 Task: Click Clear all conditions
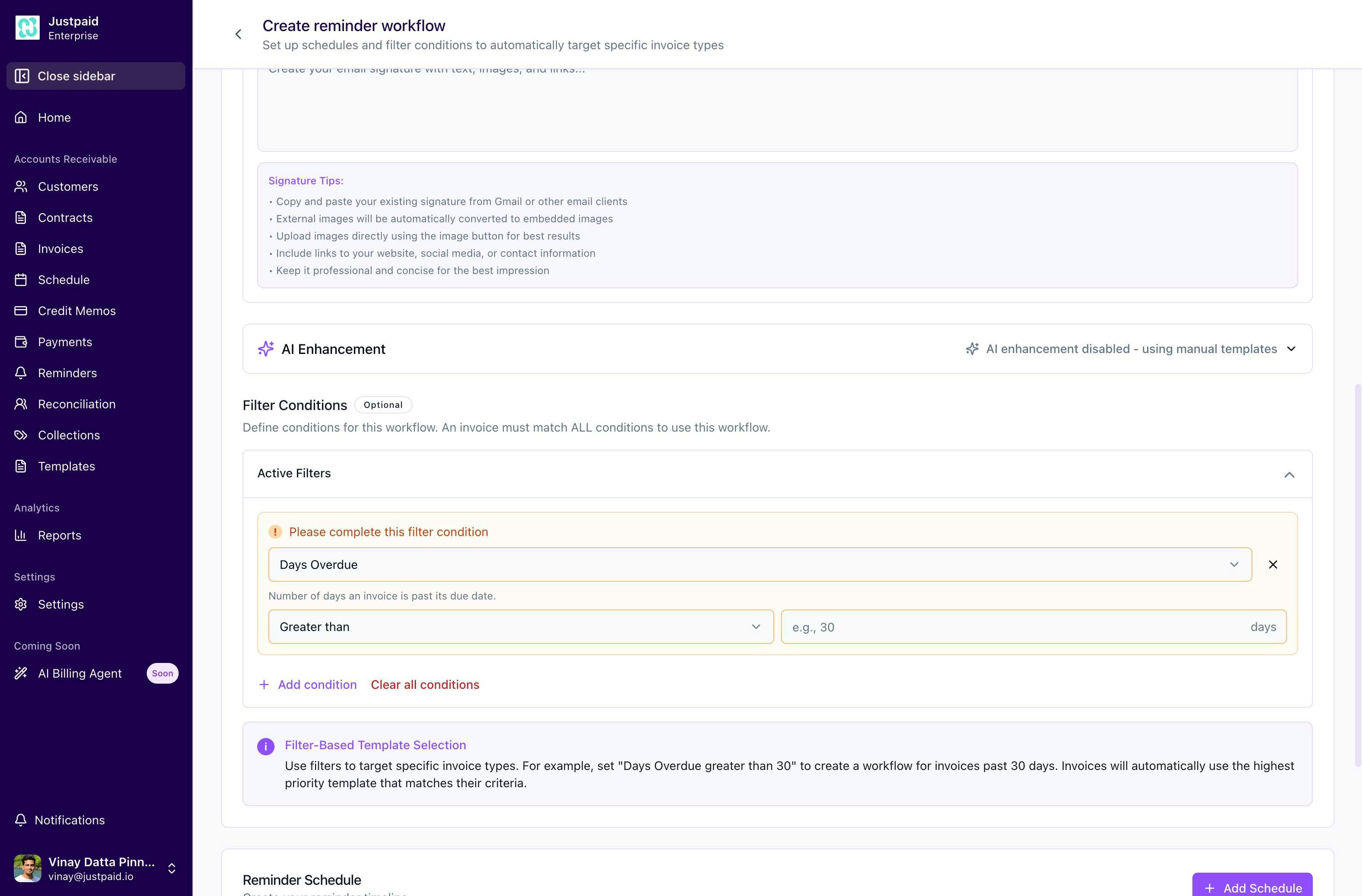[425, 685]
